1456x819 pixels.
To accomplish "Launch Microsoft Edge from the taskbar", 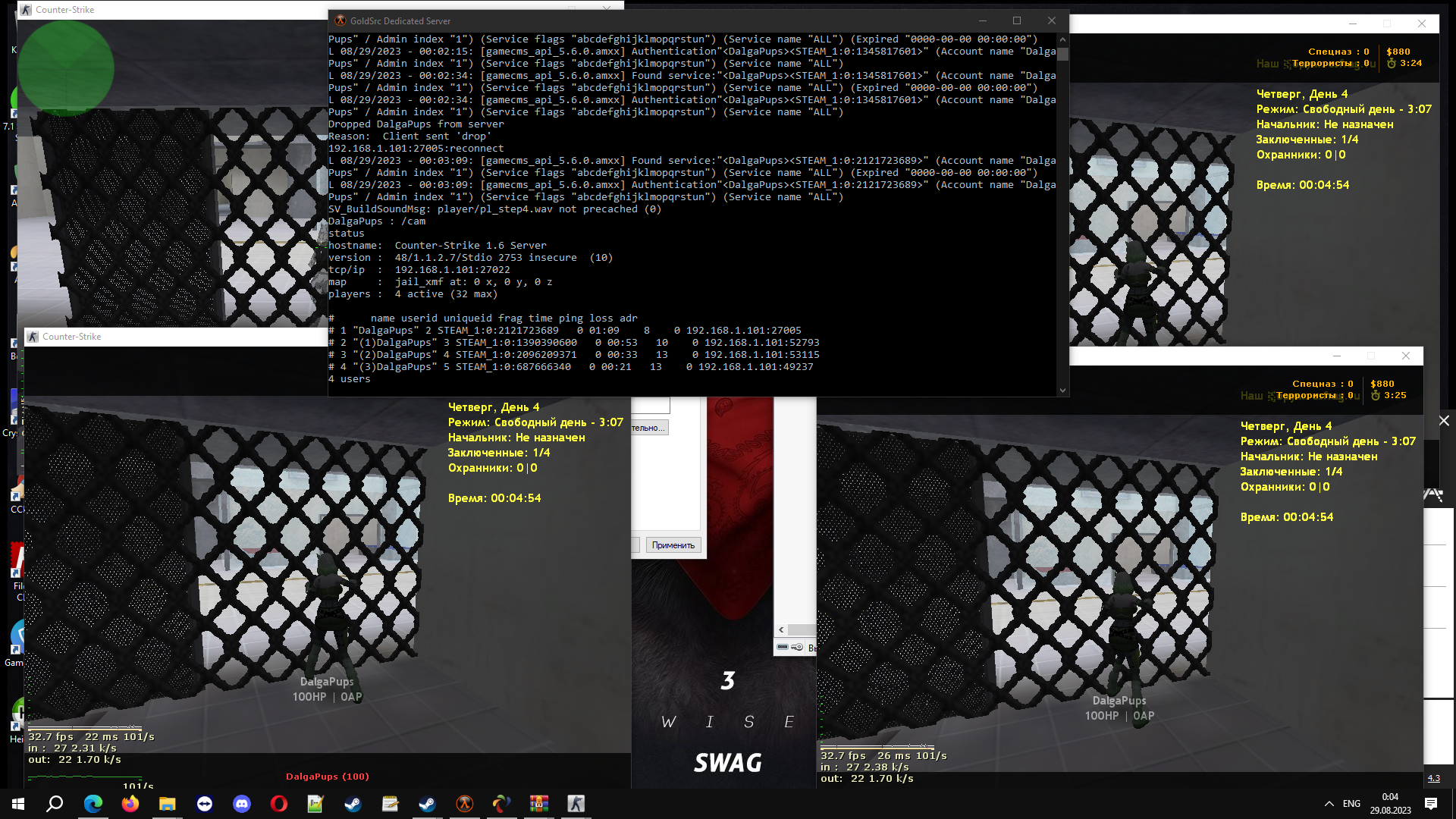I will 93,804.
